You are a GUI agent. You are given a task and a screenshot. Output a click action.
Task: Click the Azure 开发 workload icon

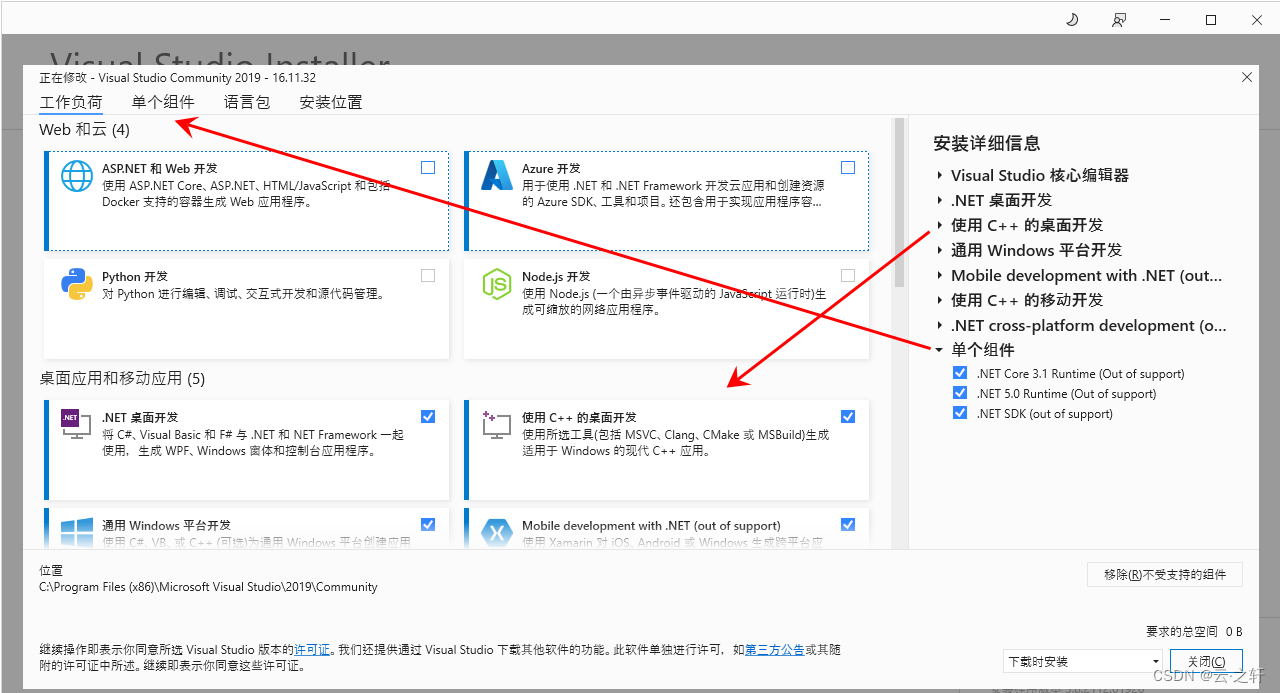497,175
